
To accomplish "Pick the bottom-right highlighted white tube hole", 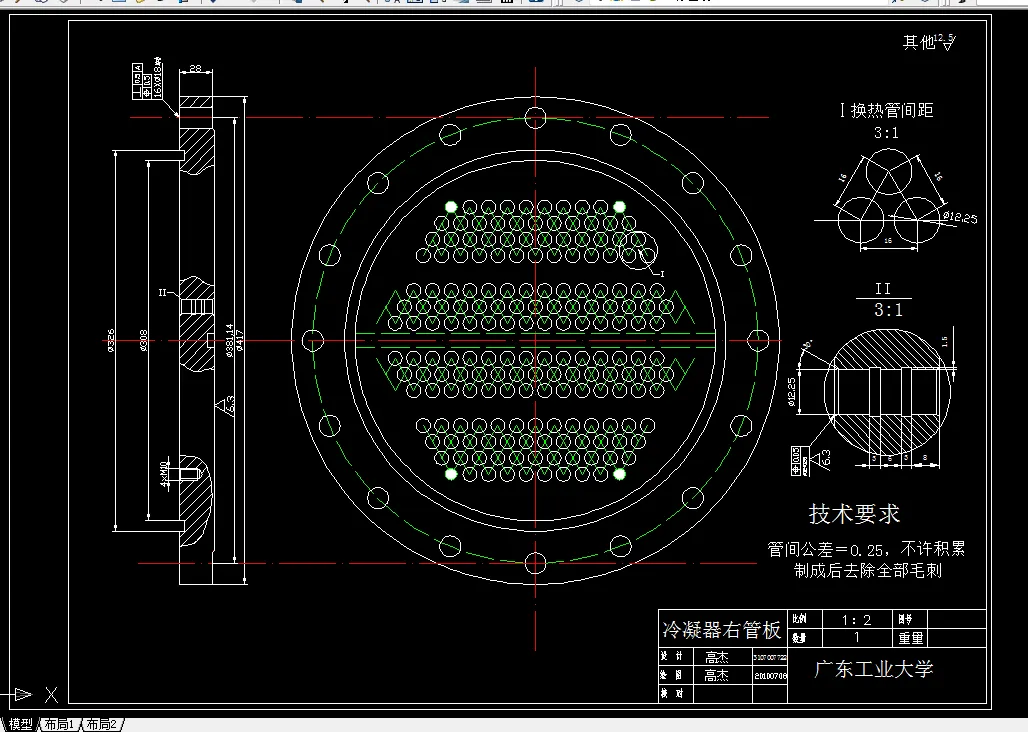I will [x=620, y=474].
